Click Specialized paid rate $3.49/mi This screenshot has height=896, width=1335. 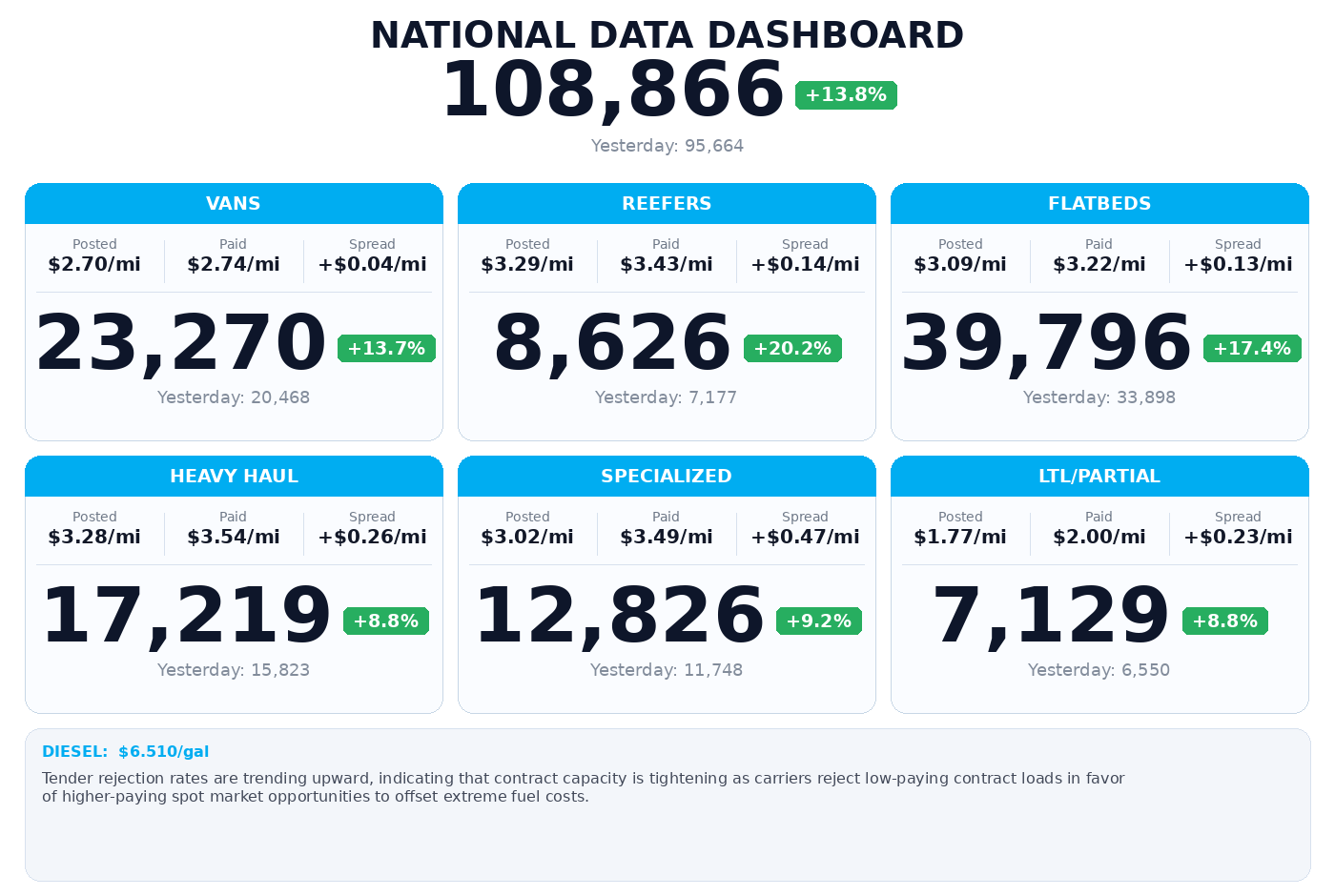point(667,538)
